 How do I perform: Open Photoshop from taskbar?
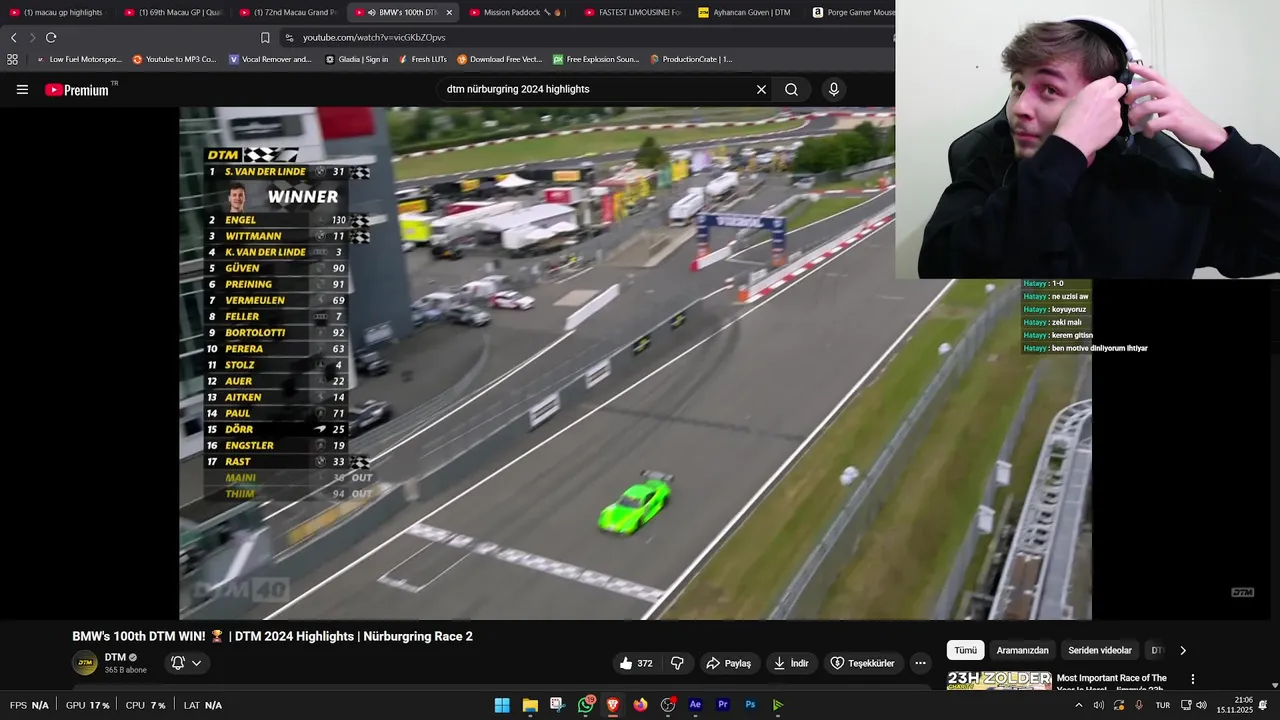point(750,705)
